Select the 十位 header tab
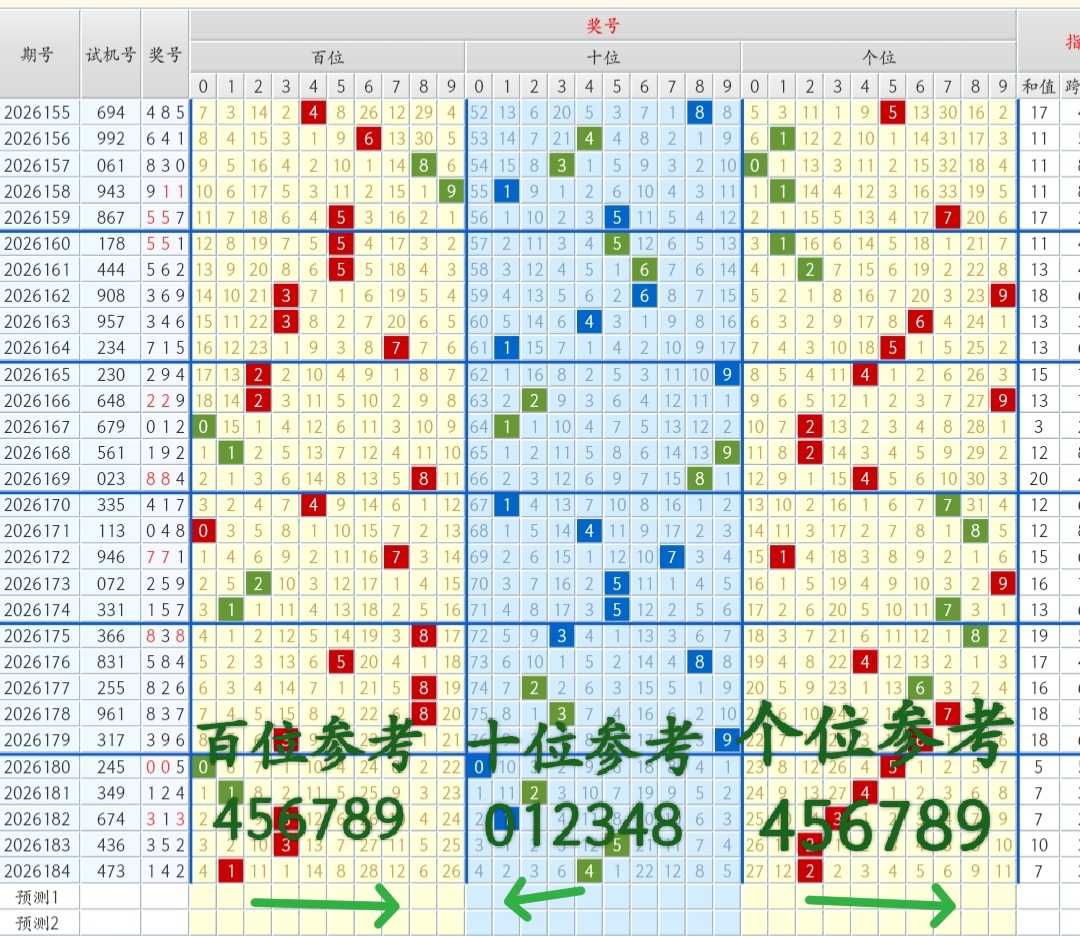1080x936 pixels. click(x=603, y=57)
